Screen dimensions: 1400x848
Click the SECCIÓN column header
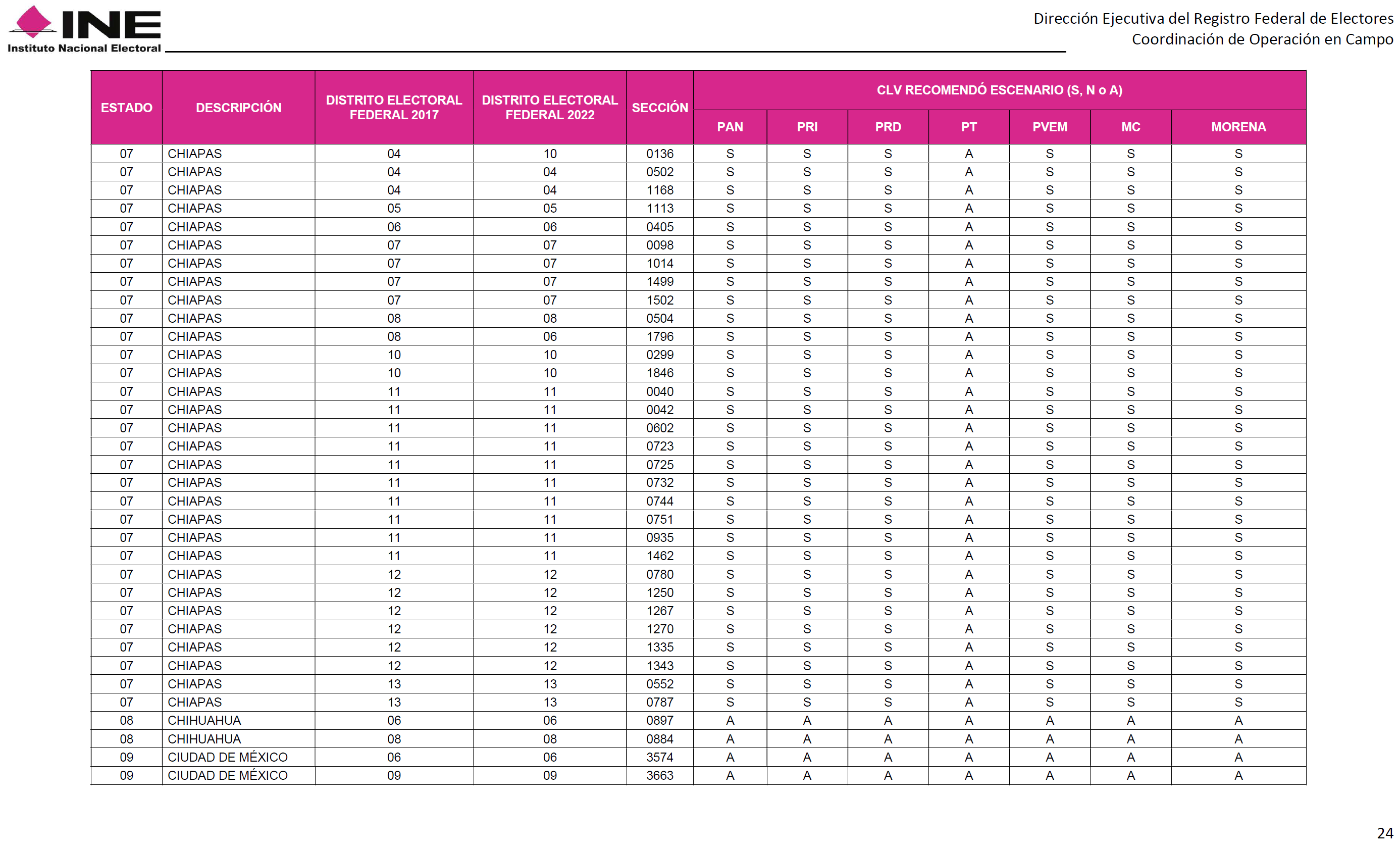660,108
